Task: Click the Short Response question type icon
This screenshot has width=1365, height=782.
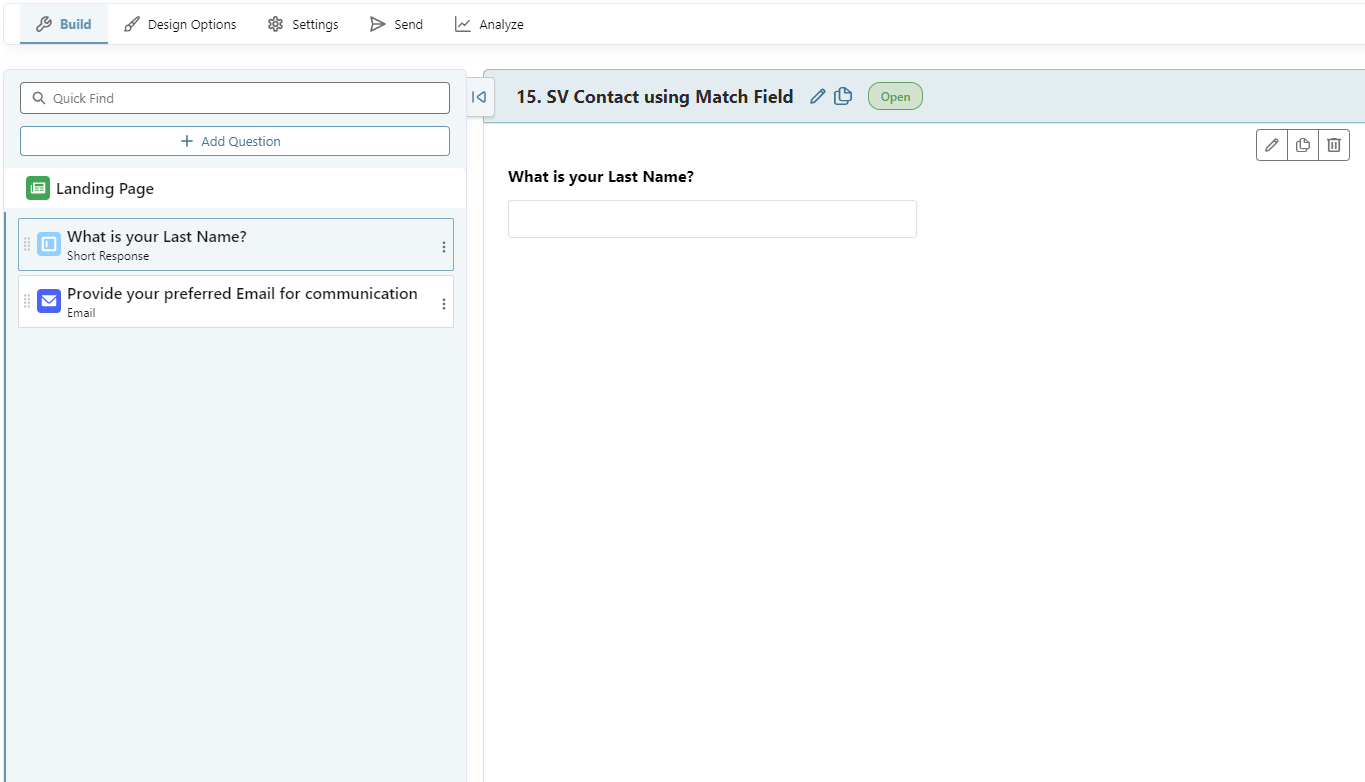Action: (x=47, y=244)
